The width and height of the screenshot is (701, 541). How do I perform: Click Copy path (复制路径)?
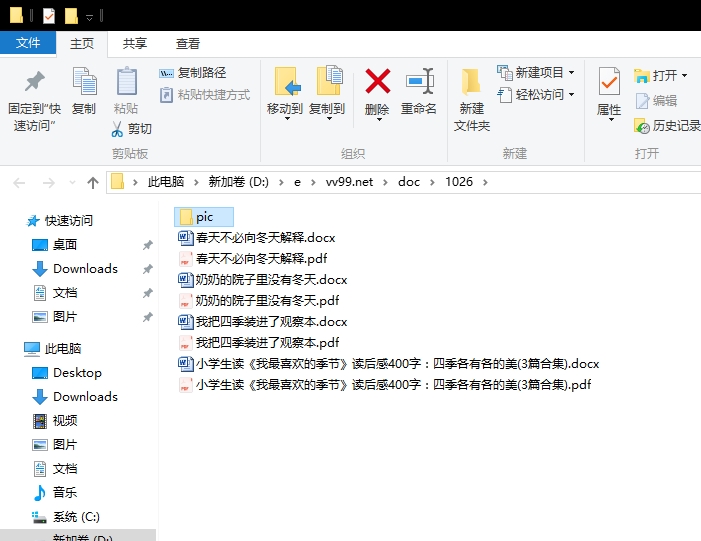click(x=193, y=72)
